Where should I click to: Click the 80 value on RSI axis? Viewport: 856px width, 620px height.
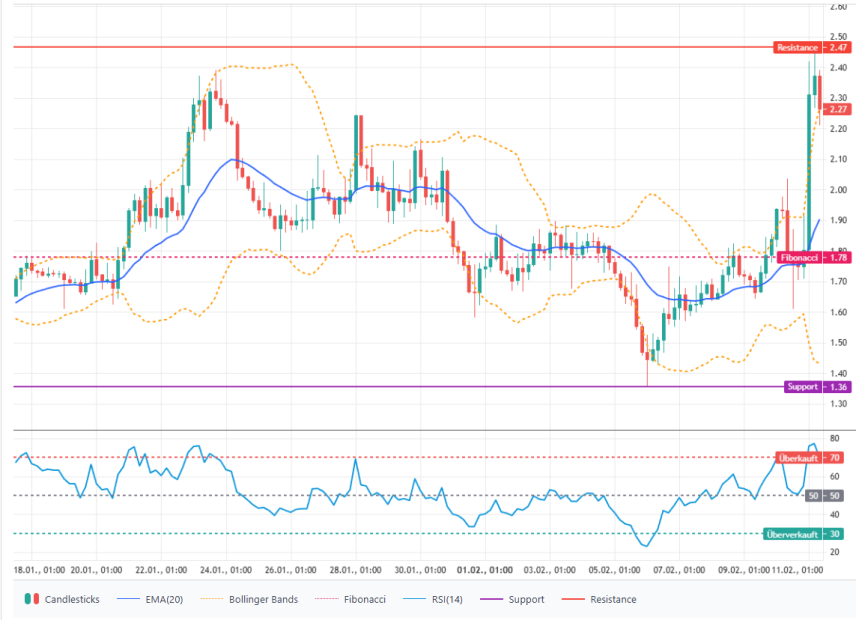834,438
